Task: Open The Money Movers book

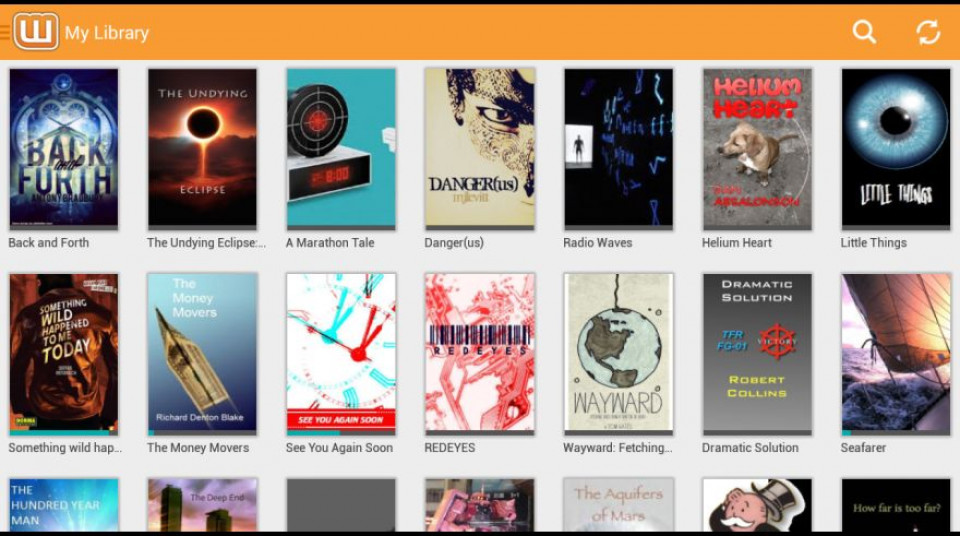Action: point(202,353)
